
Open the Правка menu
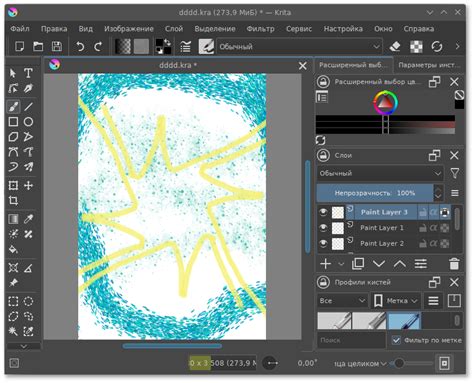54,29
